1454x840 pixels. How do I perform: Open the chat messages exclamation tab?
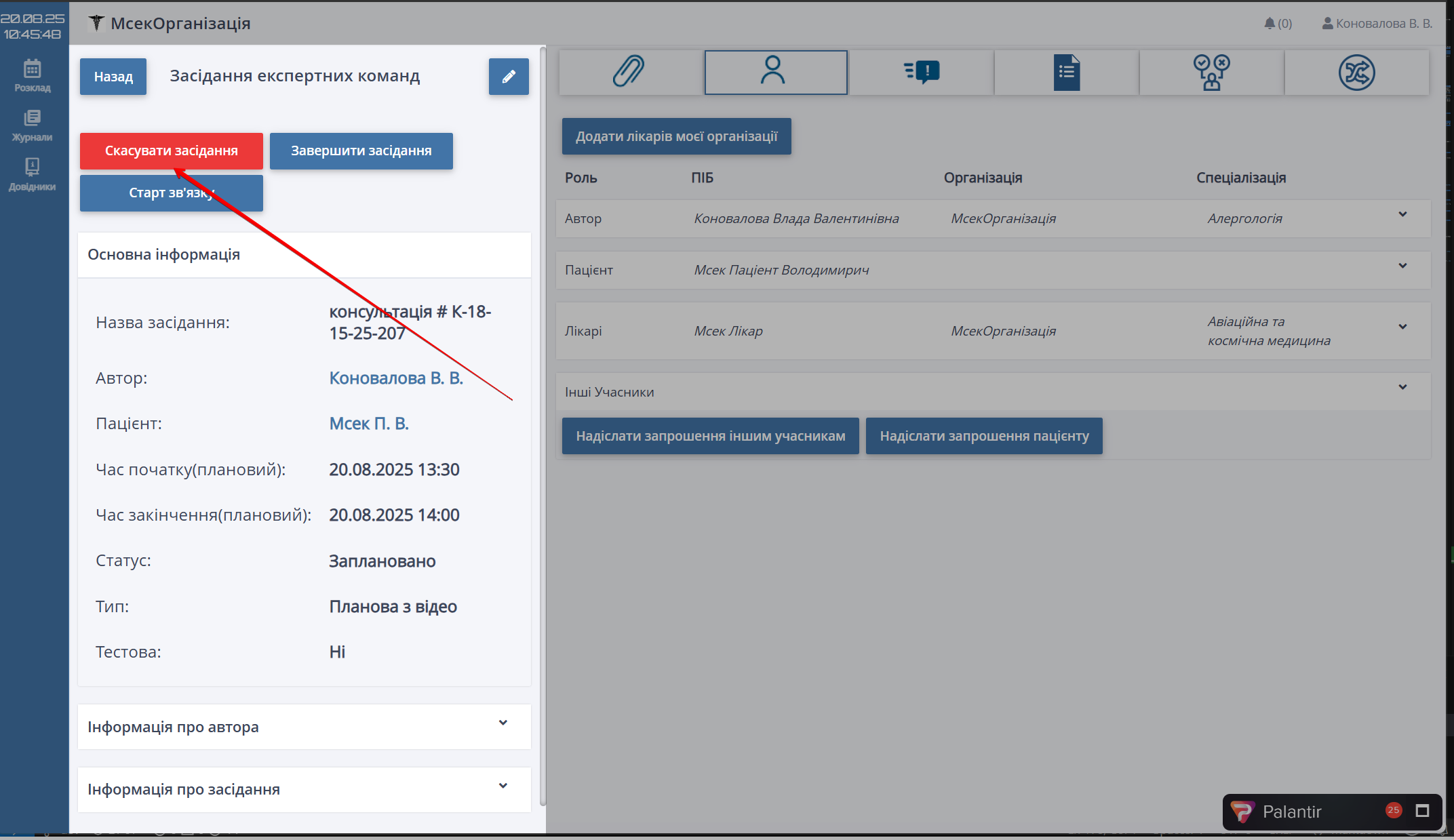coord(922,72)
